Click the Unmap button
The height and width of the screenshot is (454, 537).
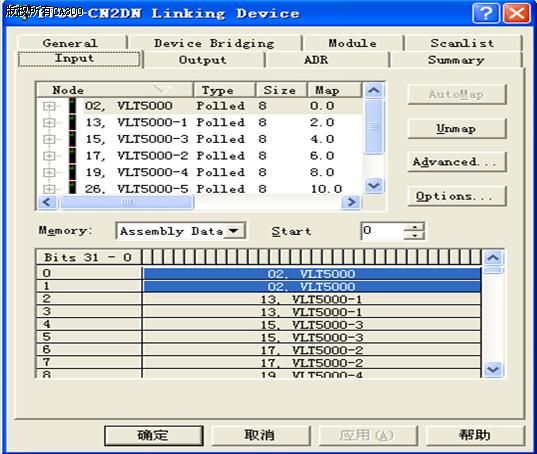click(x=457, y=128)
